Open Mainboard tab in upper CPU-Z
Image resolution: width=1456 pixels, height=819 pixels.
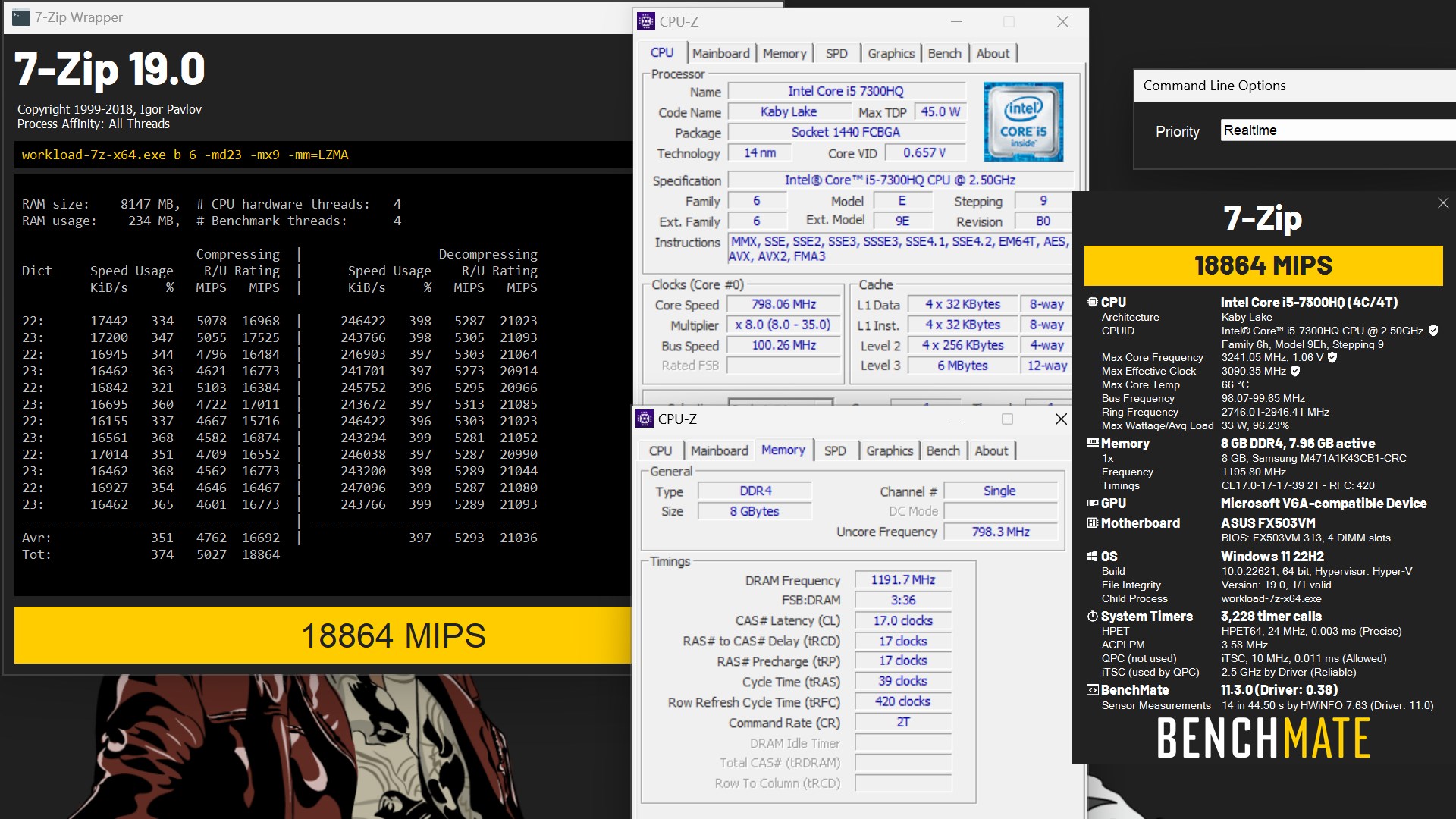(720, 53)
